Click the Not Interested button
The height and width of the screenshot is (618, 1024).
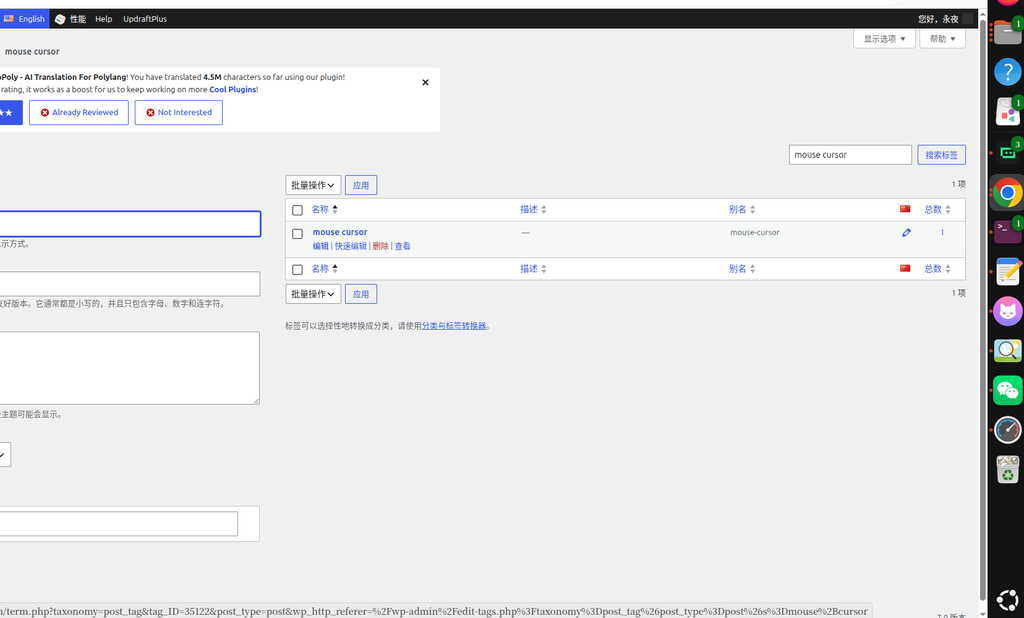(178, 112)
